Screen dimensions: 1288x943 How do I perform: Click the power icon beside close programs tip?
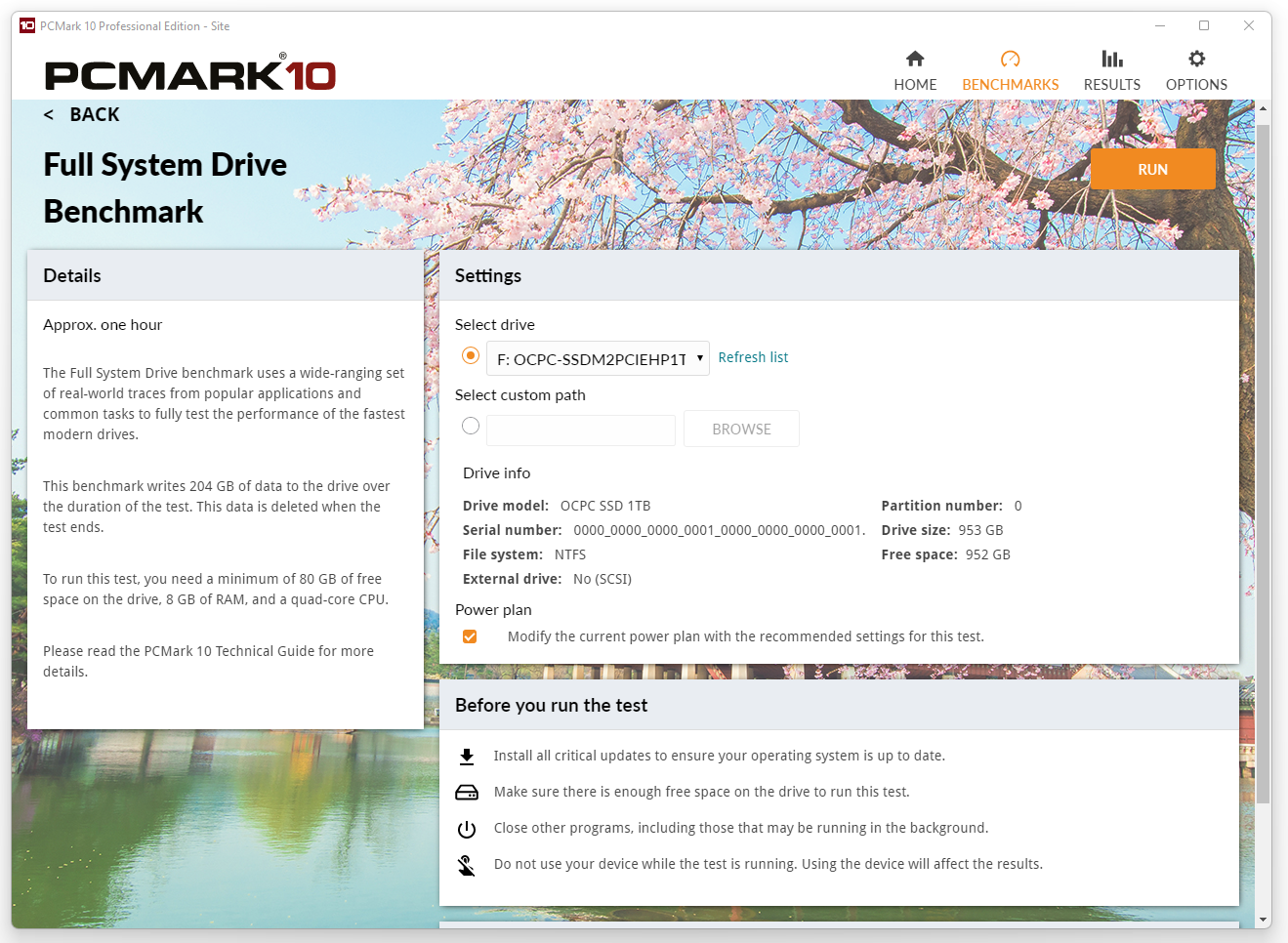tap(467, 829)
